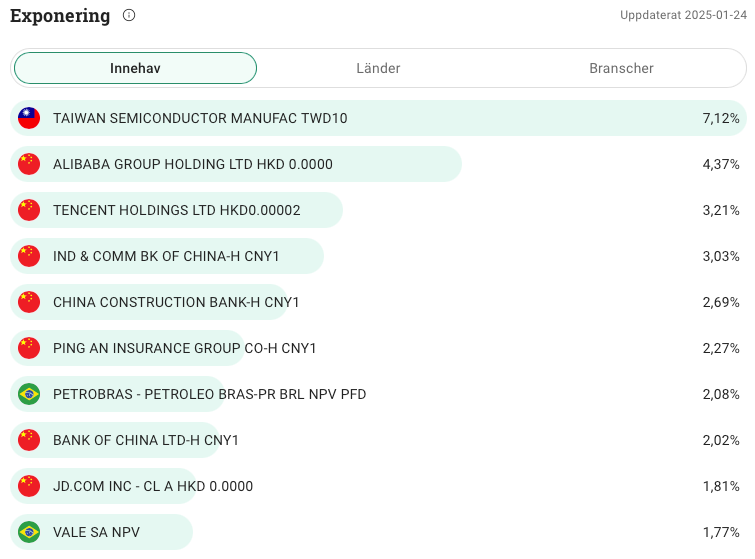Click the 2,02% percentage value
This screenshot has width=755, height=559.
[x=721, y=440]
